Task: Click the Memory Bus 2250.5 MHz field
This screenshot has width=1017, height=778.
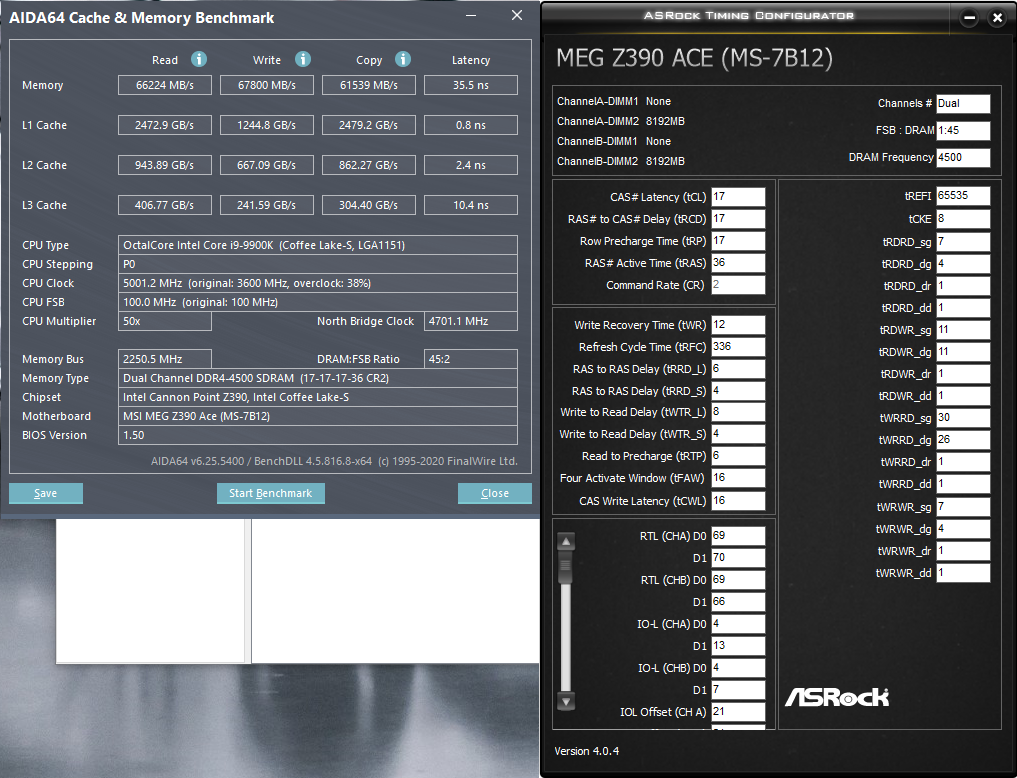Action: [x=165, y=359]
